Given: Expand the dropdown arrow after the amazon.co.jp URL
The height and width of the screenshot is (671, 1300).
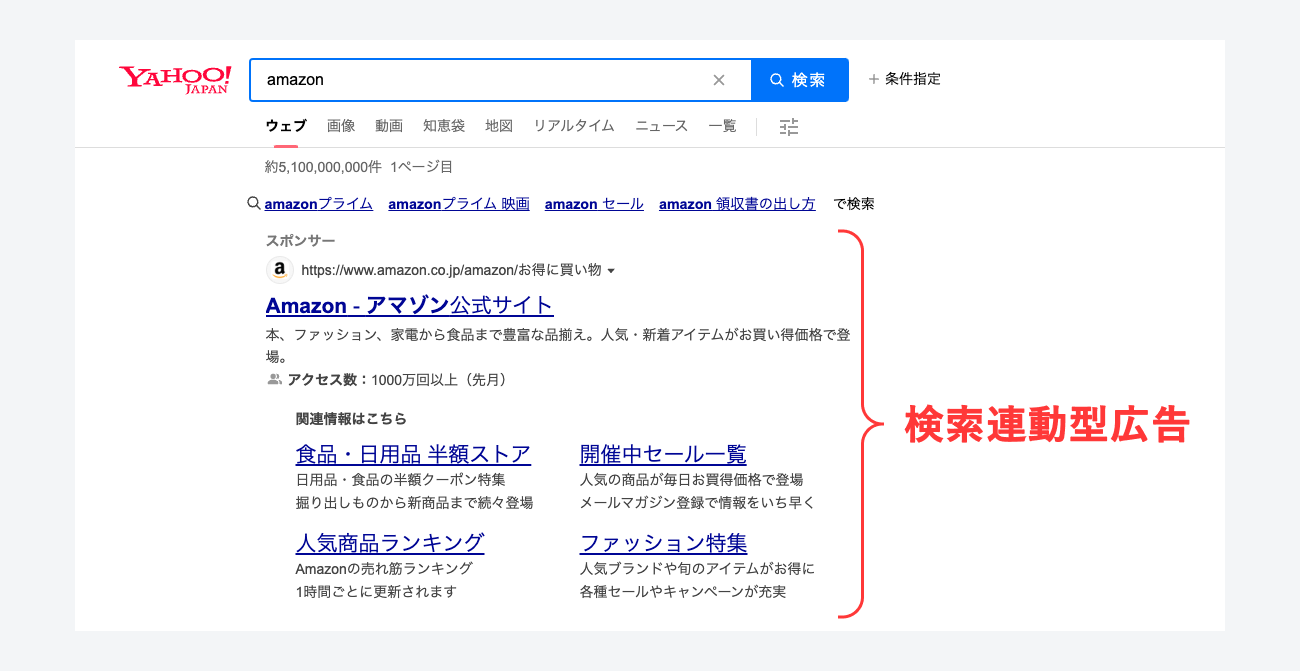Looking at the screenshot, I should (x=611, y=271).
